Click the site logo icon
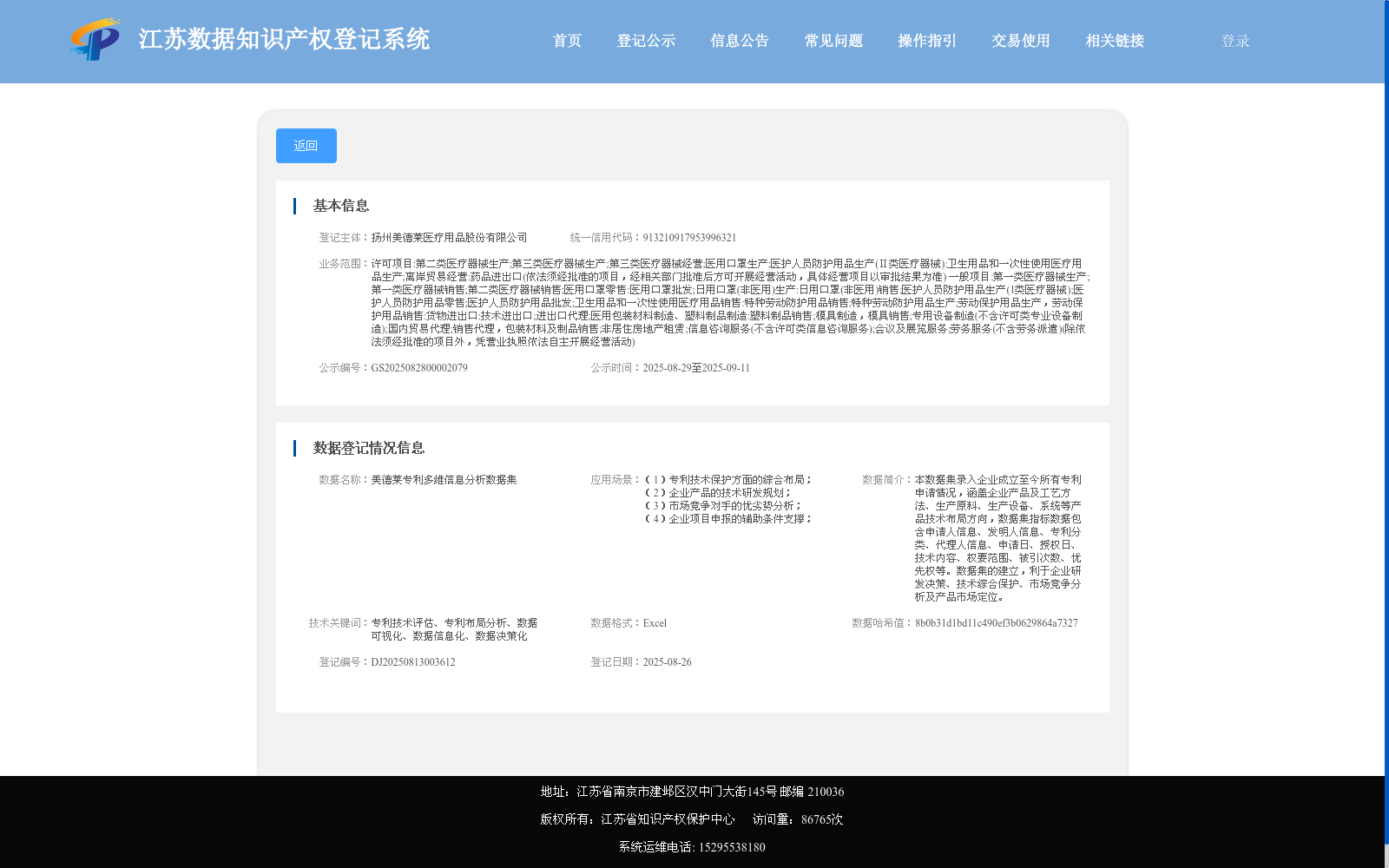Image resolution: width=1389 pixels, height=868 pixels. click(x=95, y=39)
